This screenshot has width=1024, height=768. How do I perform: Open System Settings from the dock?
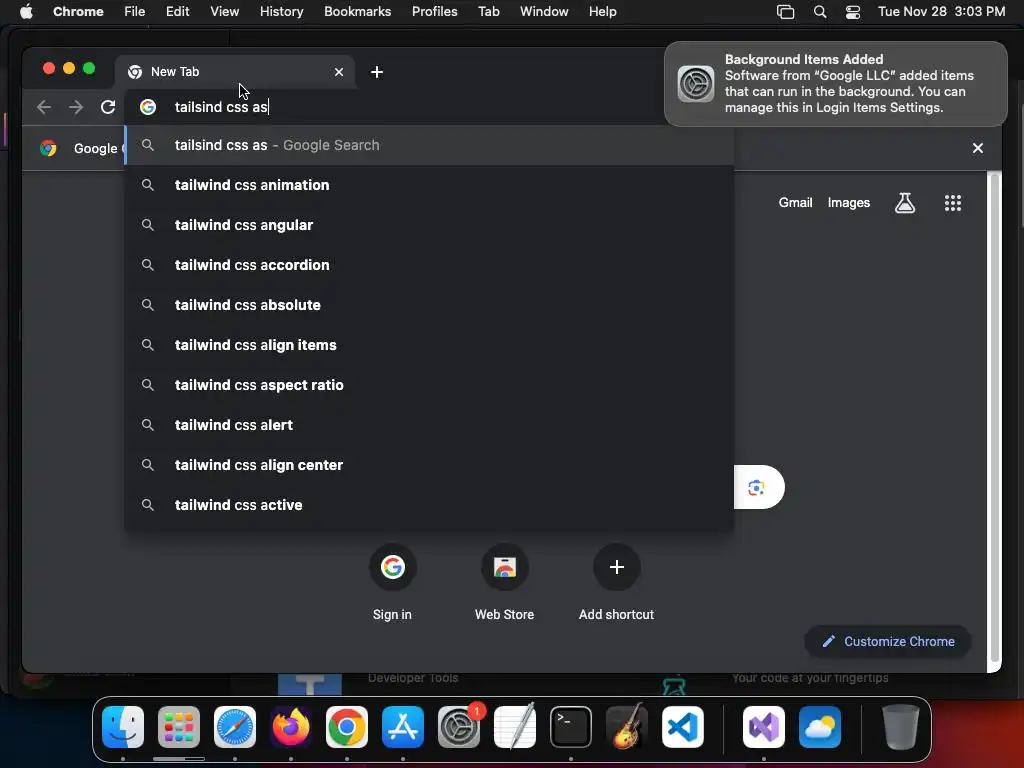pos(459,727)
